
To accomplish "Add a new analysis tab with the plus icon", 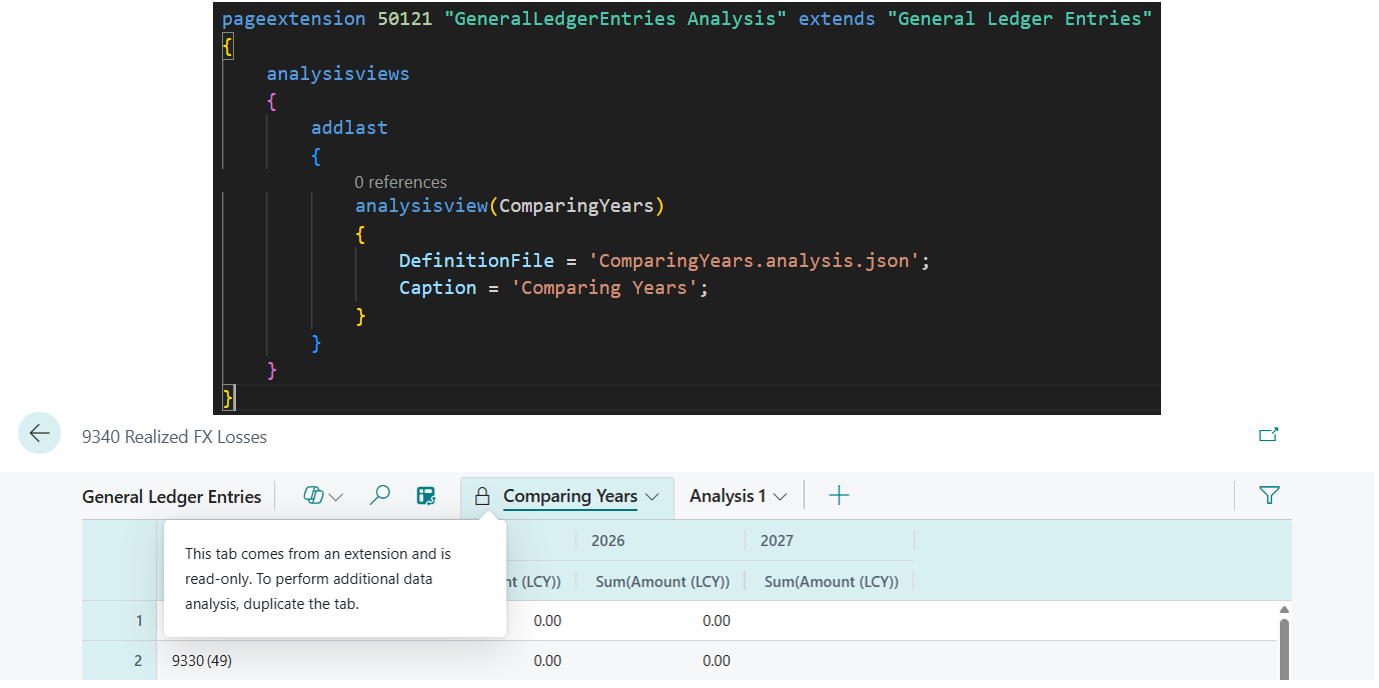I will click(838, 495).
